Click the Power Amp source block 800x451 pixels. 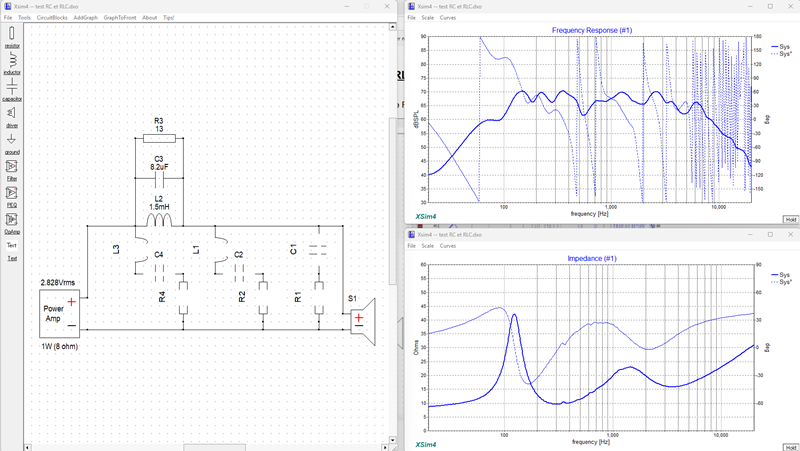tap(60, 314)
